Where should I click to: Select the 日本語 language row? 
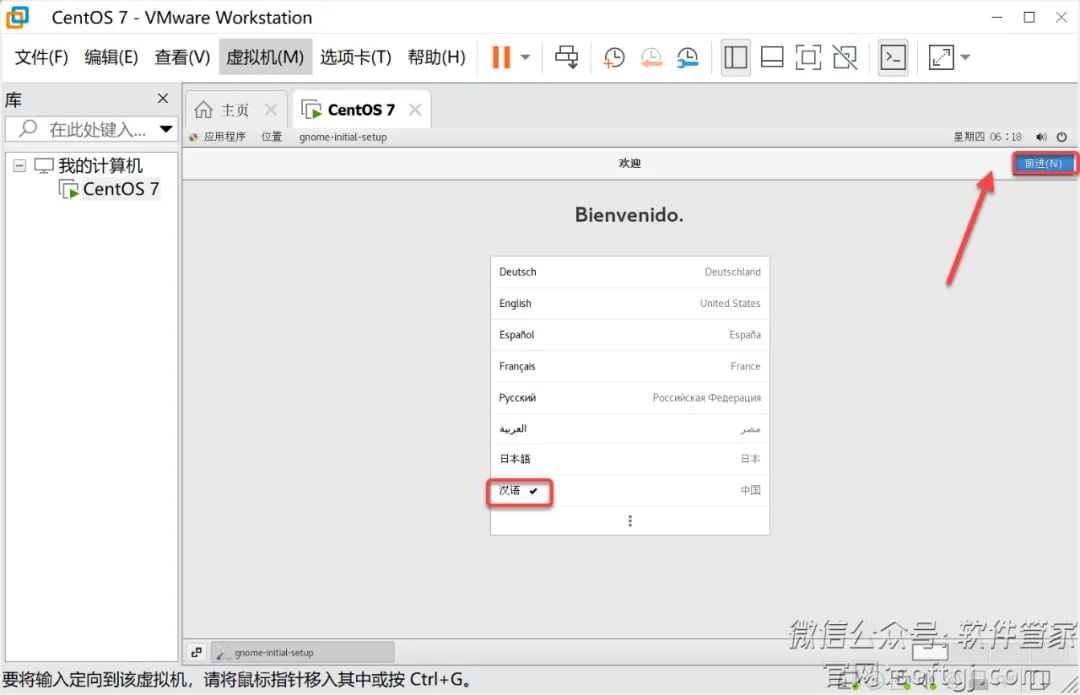(x=630, y=459)
